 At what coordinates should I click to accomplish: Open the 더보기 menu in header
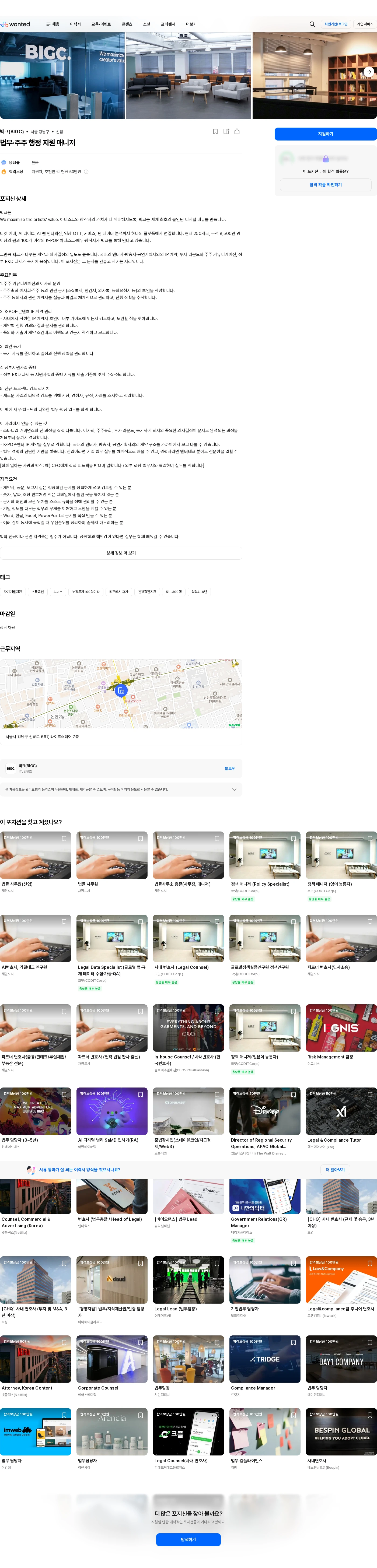coord(191,24)
